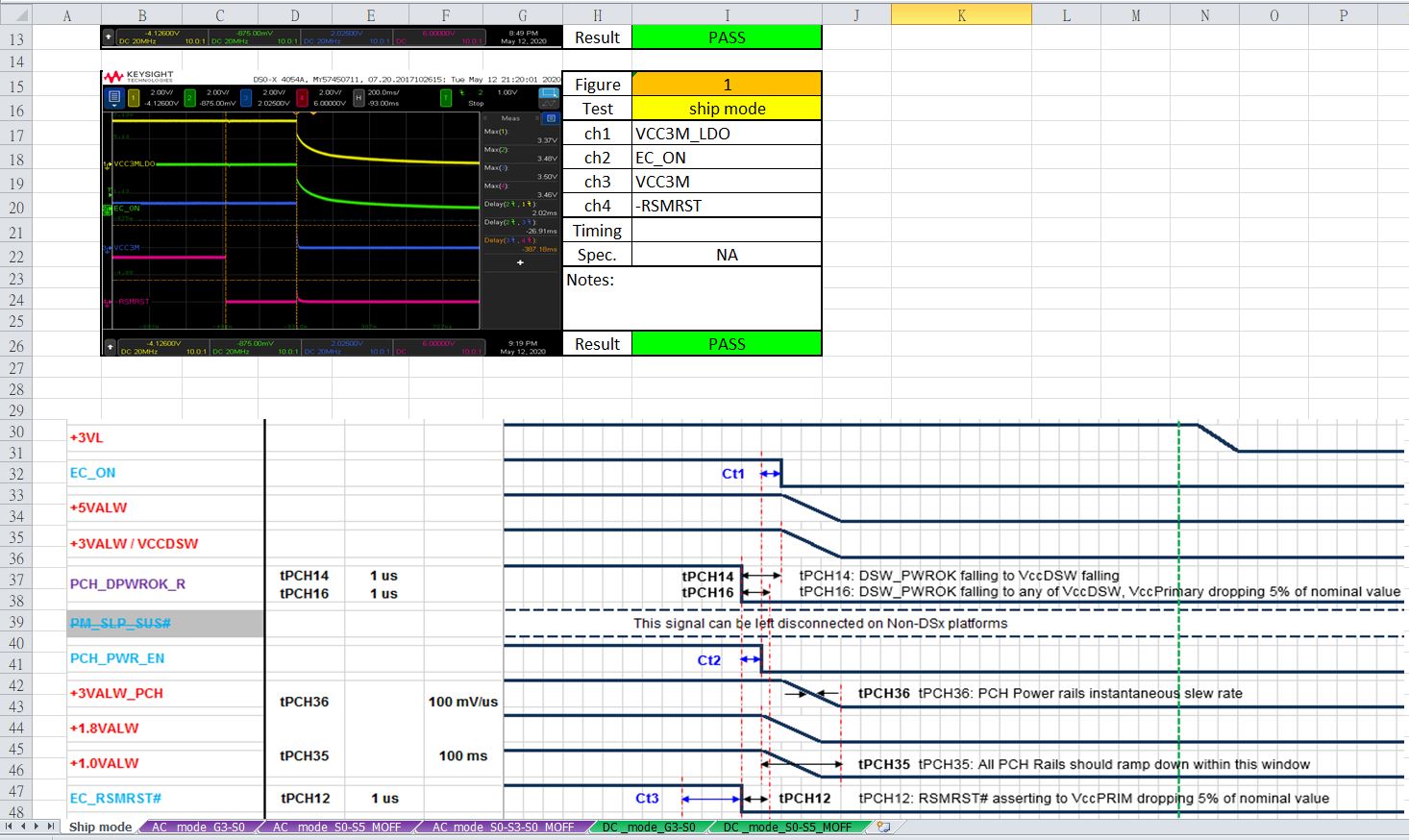The image size is (1409, 840).
Task: Click the 'Figure' label cell
Action: [597, 85]
